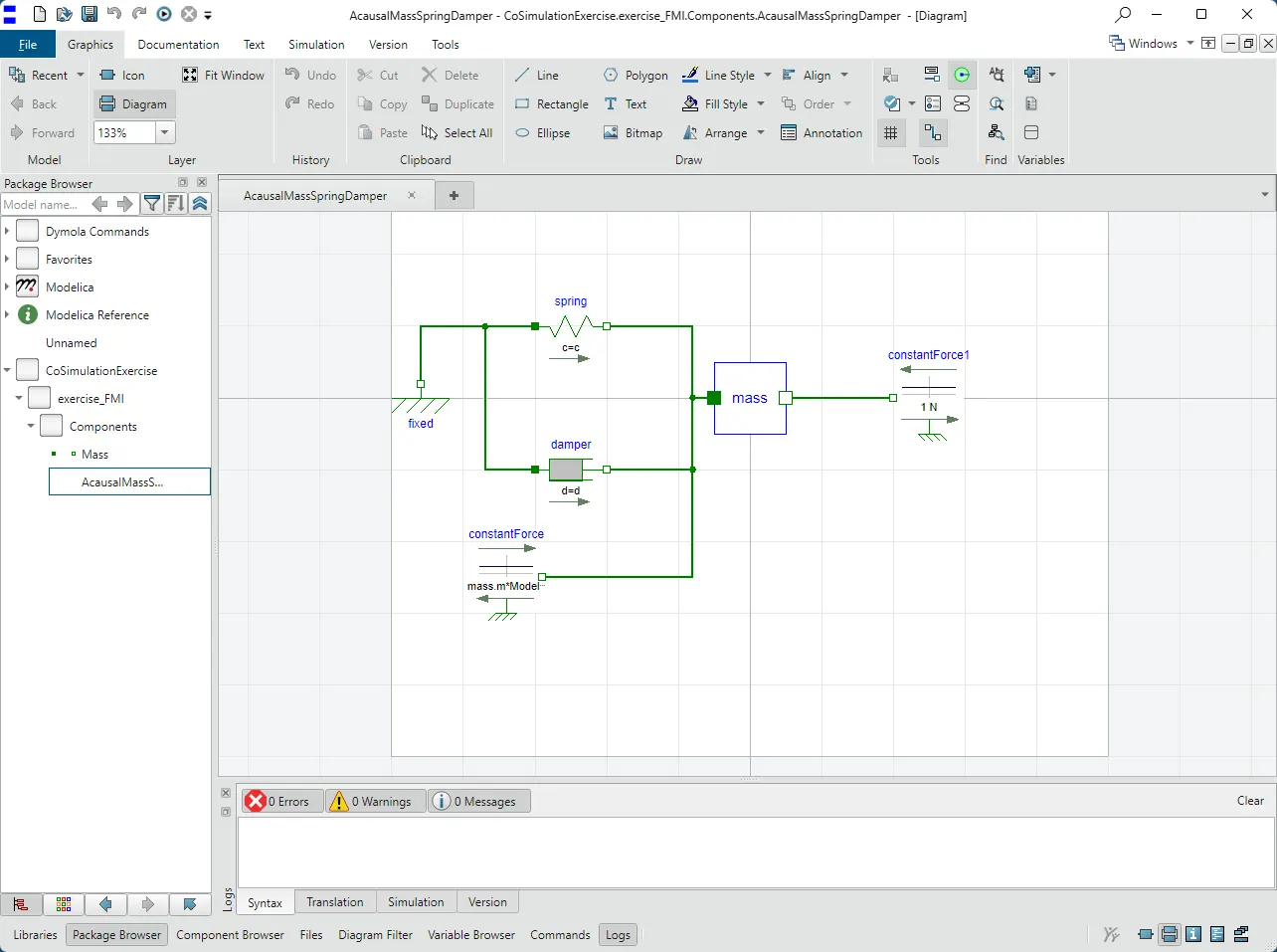This screenshot has width=1277, height=952.
Task: Expand the Modelica package tree node
Action: [7, 286]
